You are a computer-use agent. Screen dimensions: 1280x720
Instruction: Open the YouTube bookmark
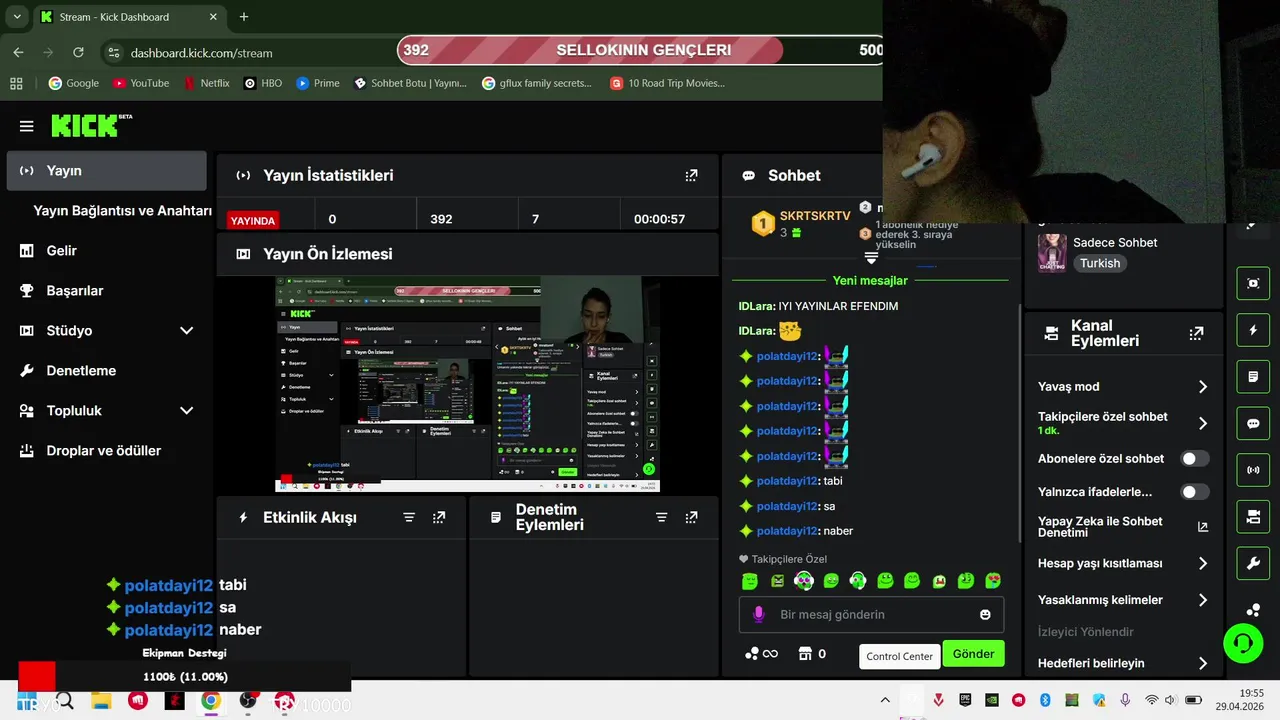(141, 83)
